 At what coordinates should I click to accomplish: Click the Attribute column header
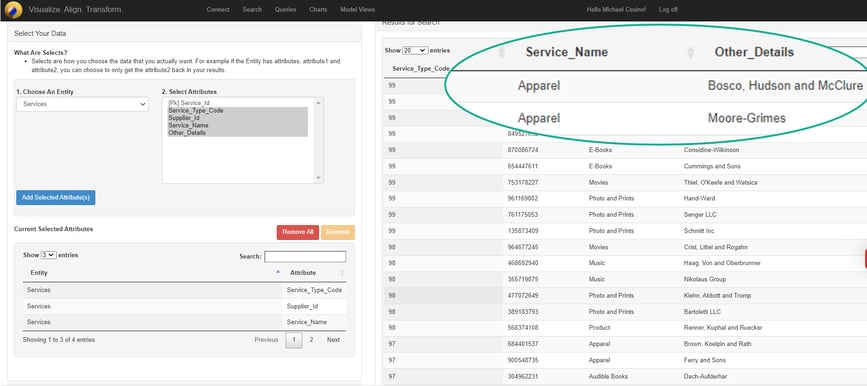click(314, 273)
